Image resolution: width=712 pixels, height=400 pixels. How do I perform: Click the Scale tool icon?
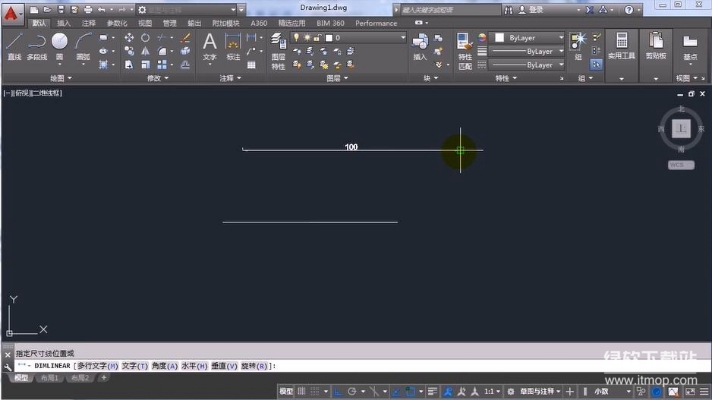pyautogui.click(x=145, y=65)
